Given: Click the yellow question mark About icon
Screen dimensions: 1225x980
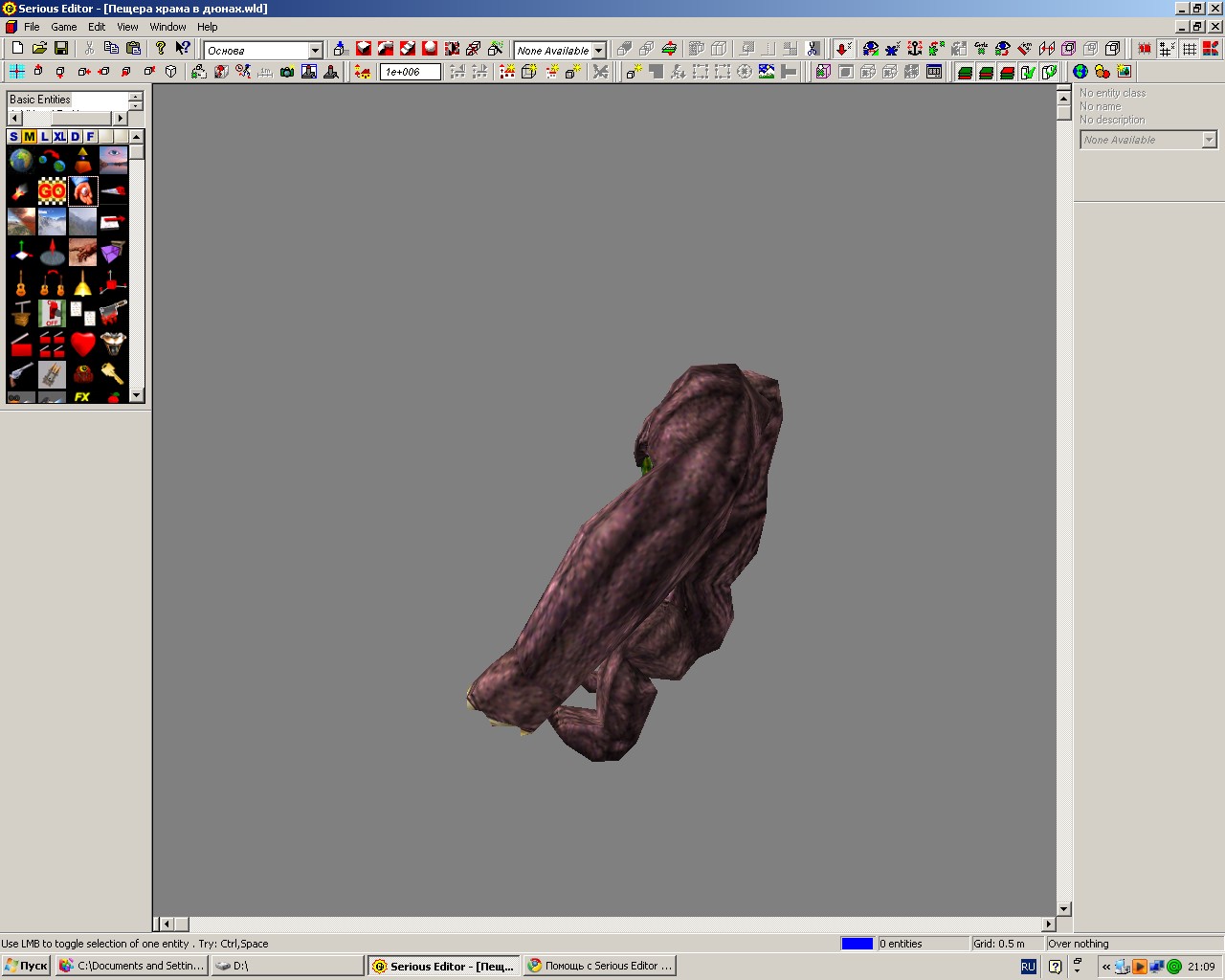Looking at the screenshot, I should (x=161, y=48).
